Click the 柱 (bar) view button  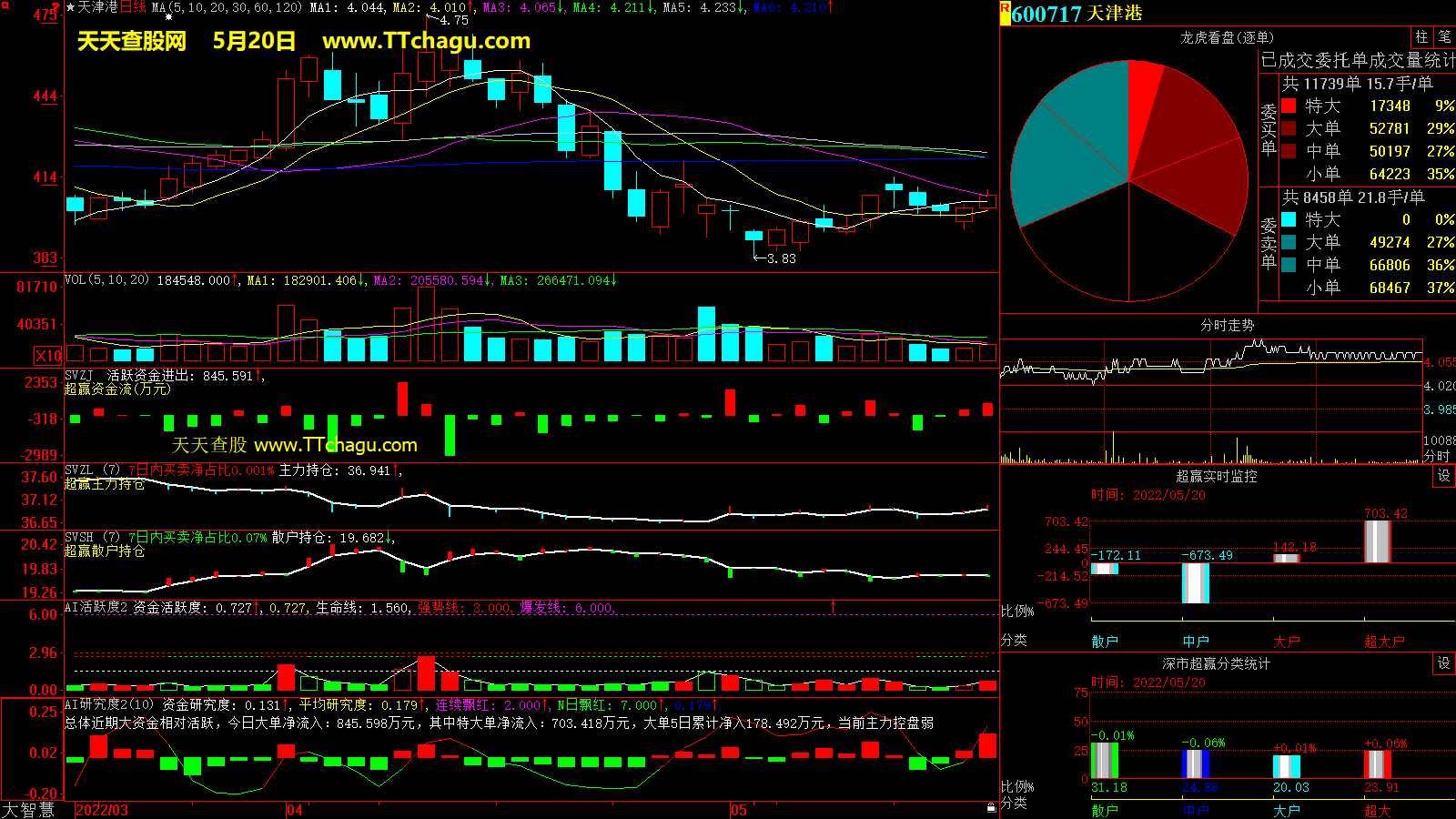coord(1421,37)
